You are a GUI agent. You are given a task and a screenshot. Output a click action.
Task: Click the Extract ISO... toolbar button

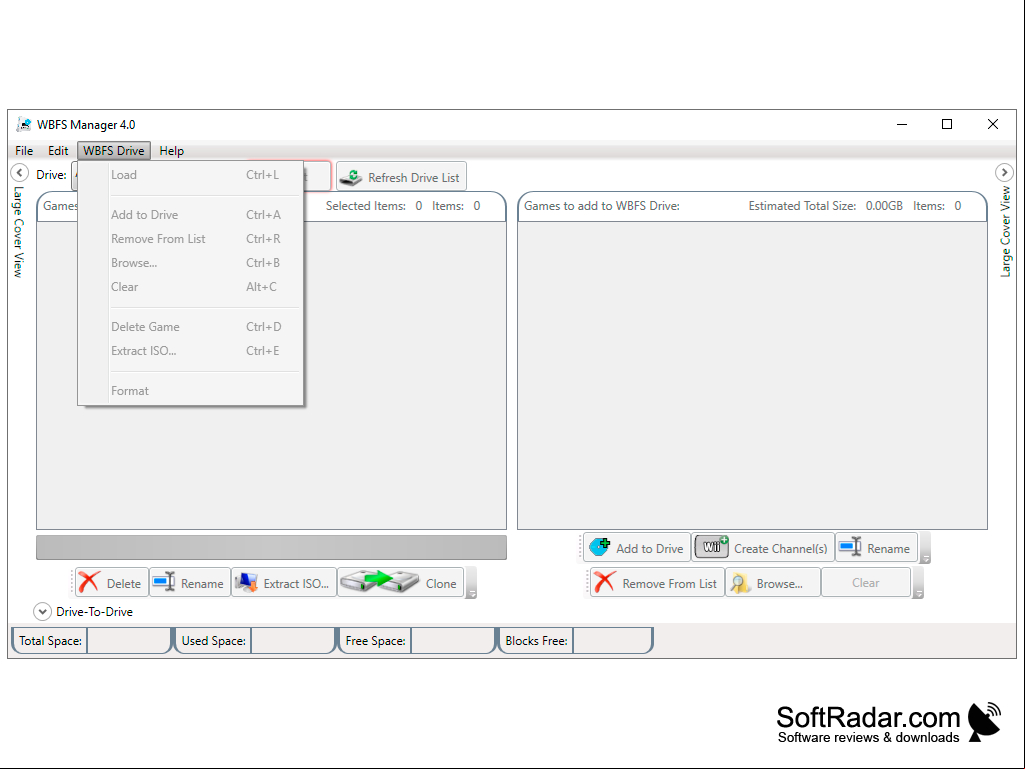[x=284, y=583]
